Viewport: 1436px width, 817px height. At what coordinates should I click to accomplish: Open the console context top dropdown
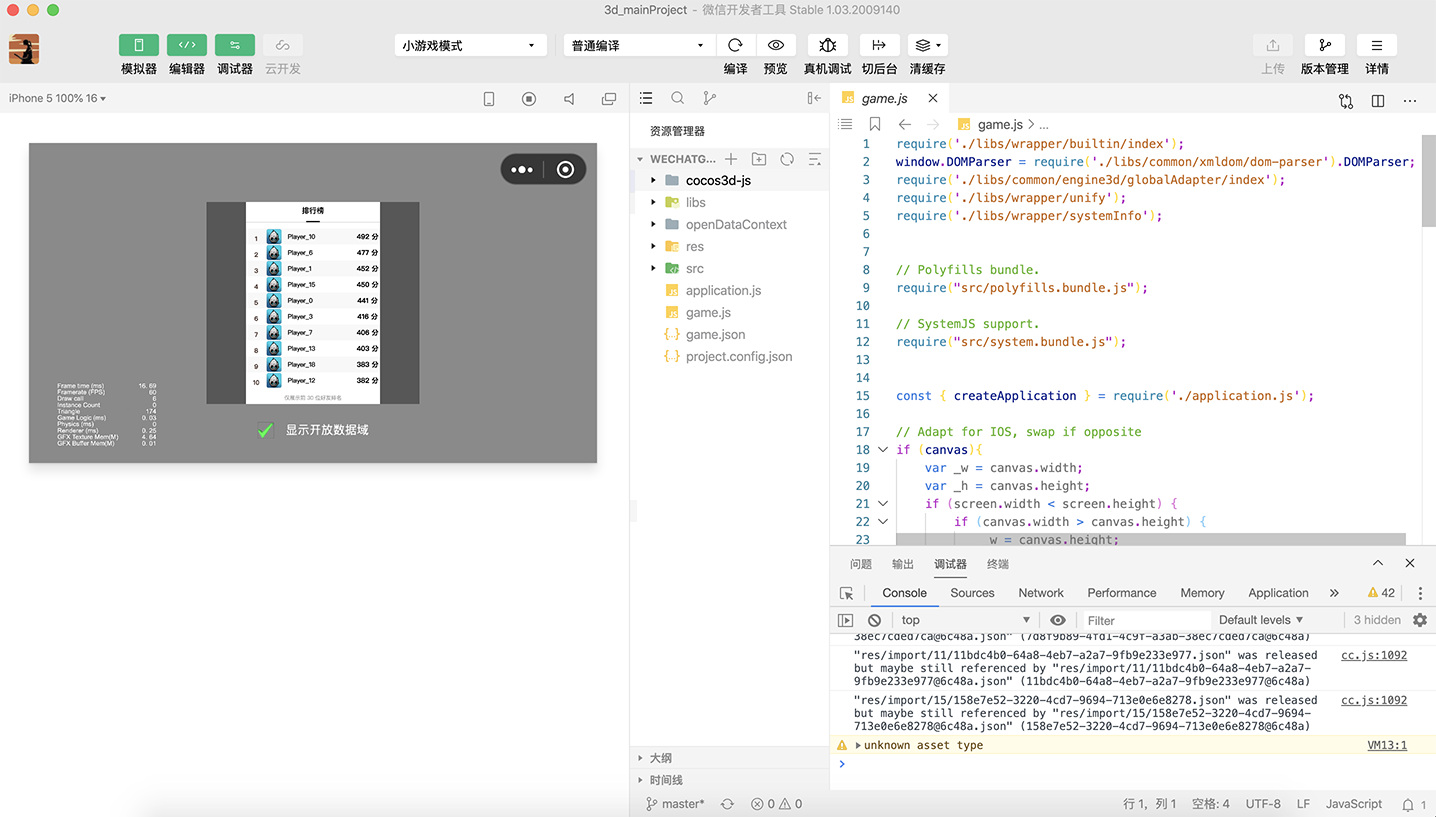pos(966,620)
